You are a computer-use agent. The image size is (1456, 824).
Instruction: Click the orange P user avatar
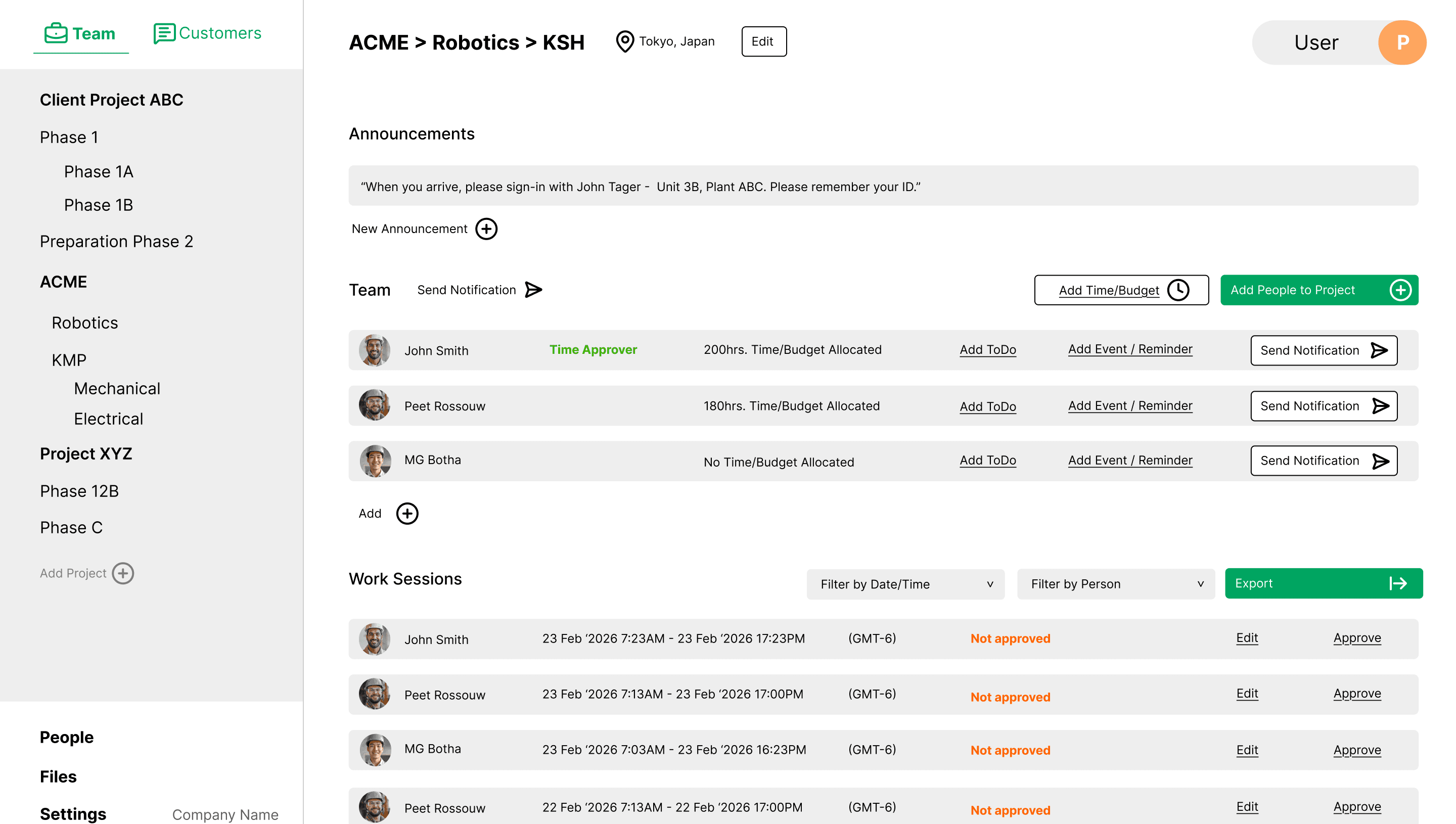click(x=1402, y=42)
